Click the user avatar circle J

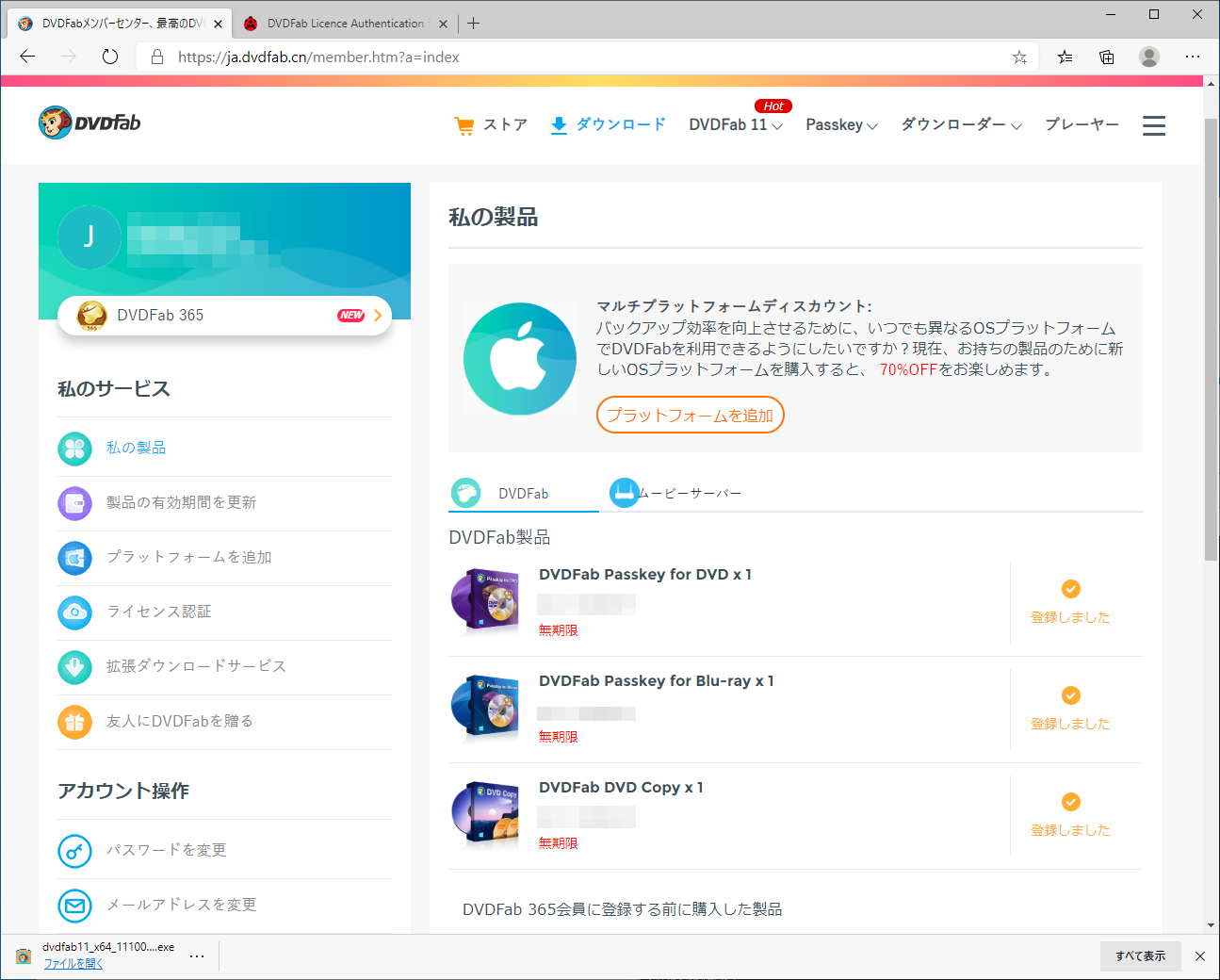tap(89, 237)
